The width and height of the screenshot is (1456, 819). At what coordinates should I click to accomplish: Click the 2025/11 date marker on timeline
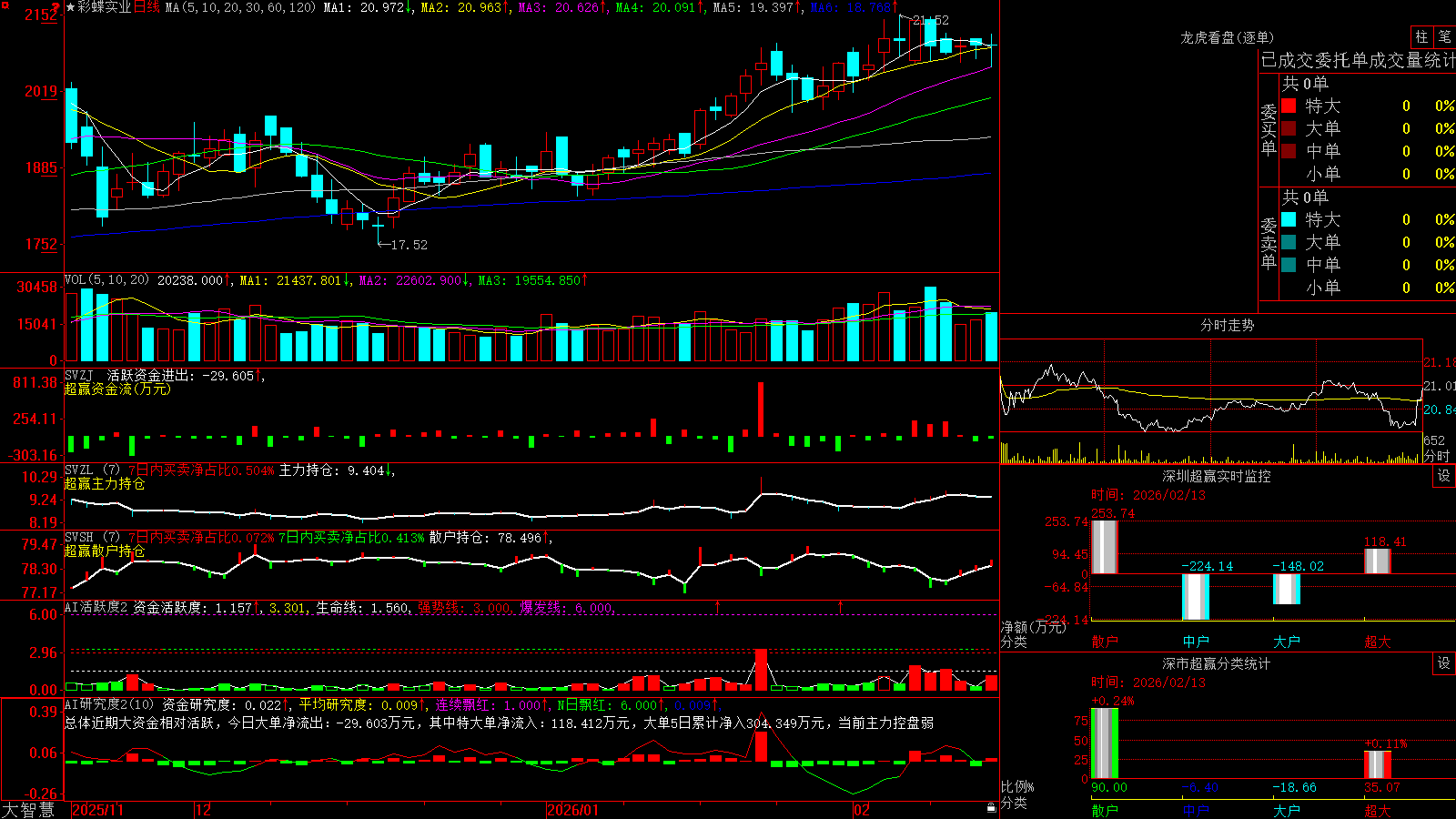coord(97,810)
